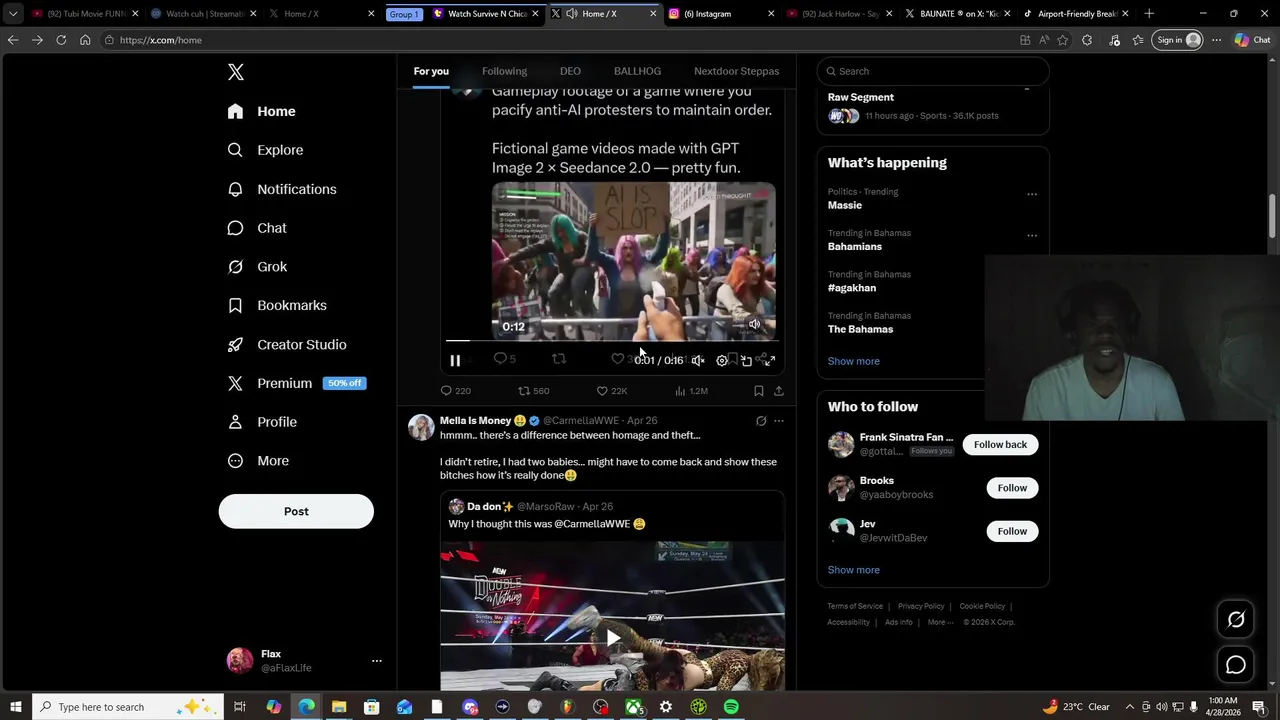
Task: Open picture-in-picture for the video
Action: tap(746, 361)
